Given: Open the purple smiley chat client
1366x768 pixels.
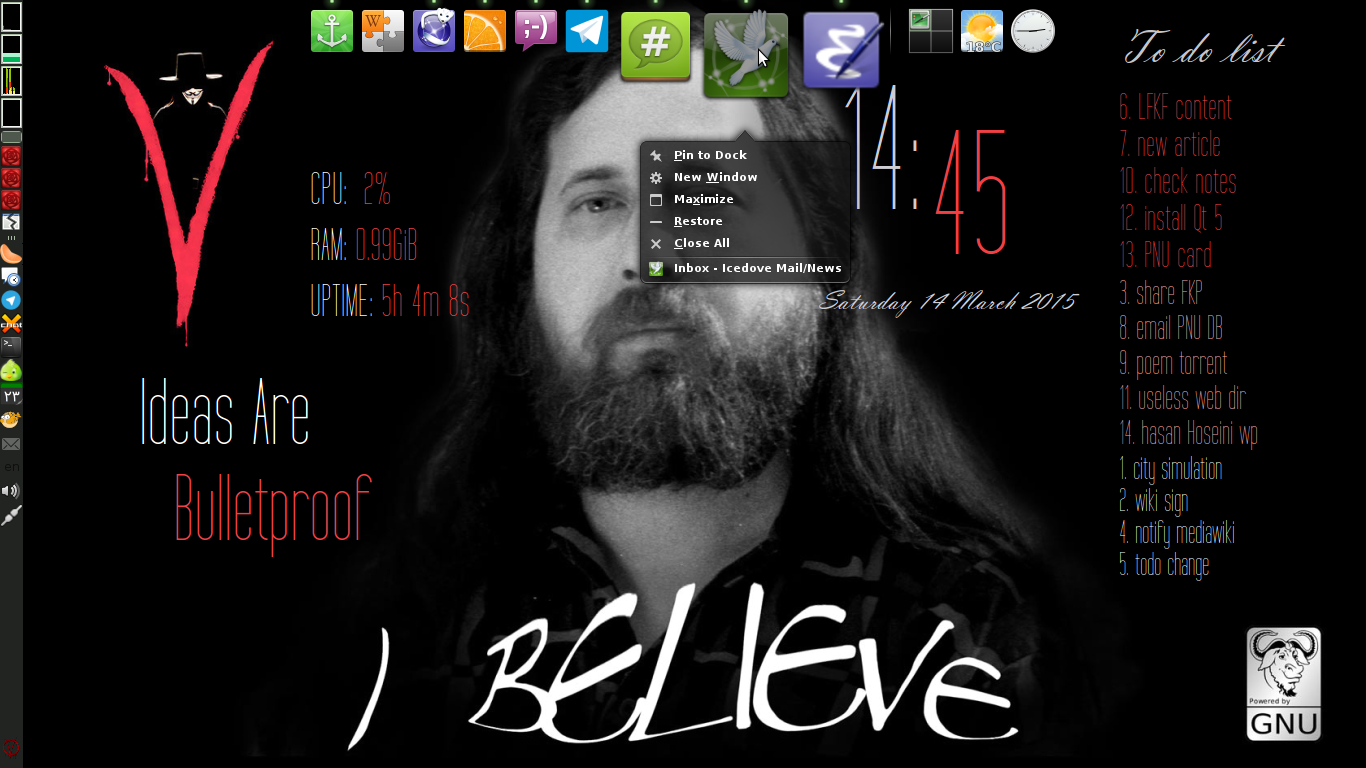Looking at the screenshot, I should tap(536, 32).
